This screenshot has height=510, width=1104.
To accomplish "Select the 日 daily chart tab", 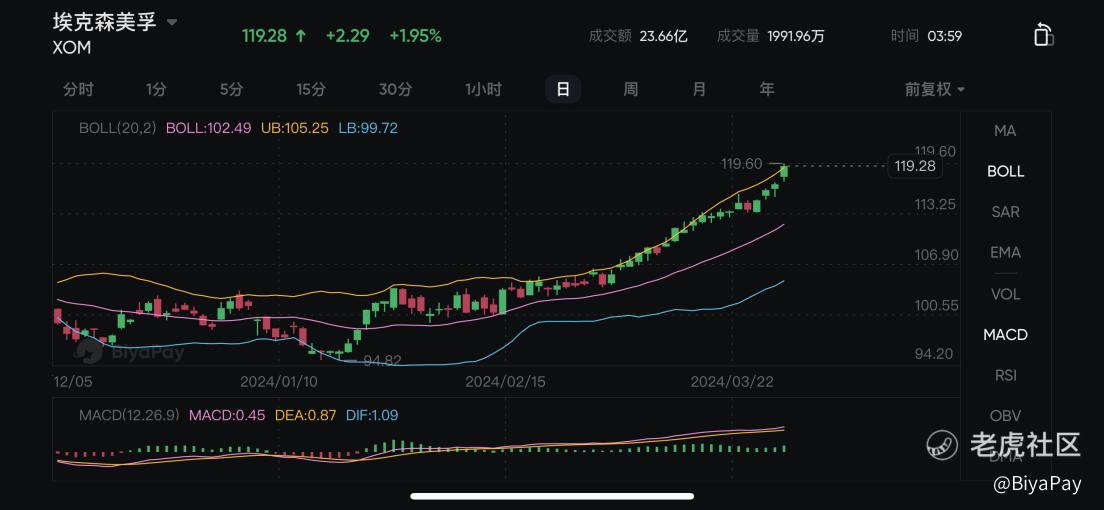I will coord(563,89).
